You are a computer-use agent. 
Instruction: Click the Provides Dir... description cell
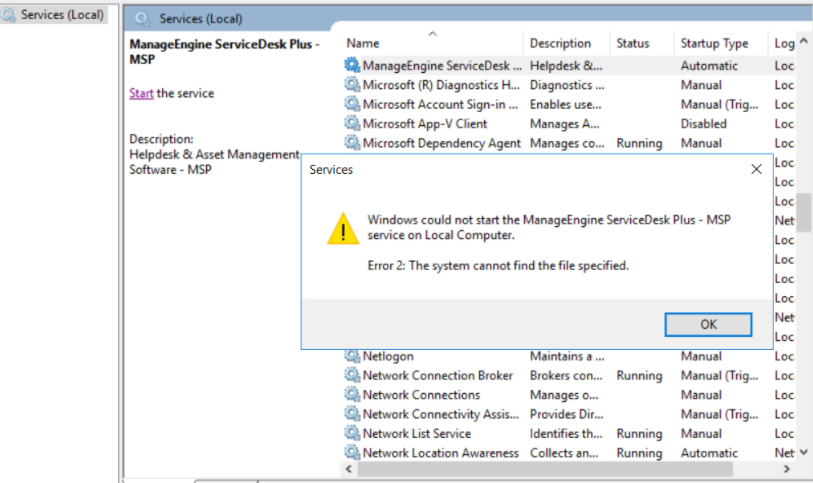coord(566,414)
